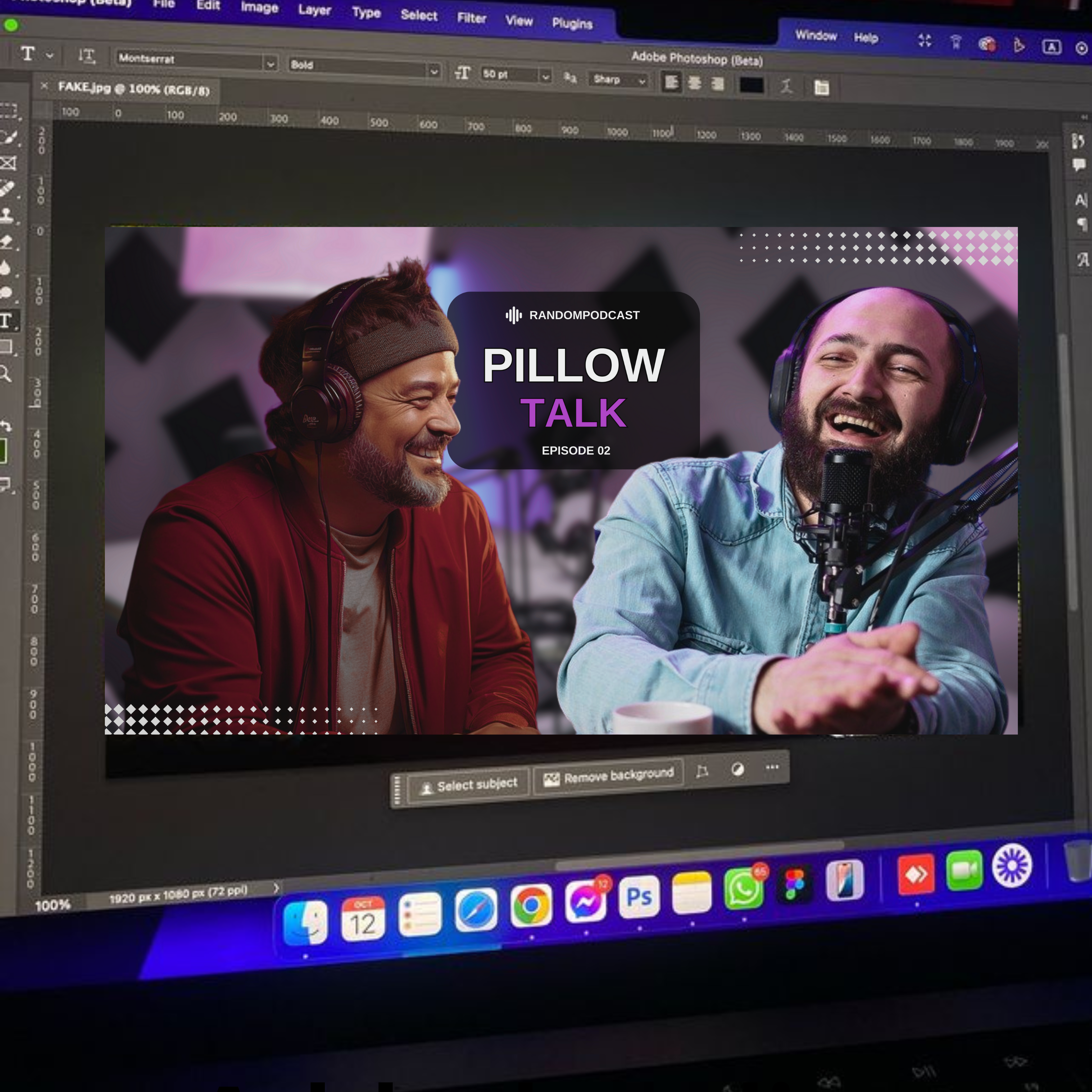1092x1092 pixels.
Task: Click the transform icon in contextual task bar
Action: 702,772
